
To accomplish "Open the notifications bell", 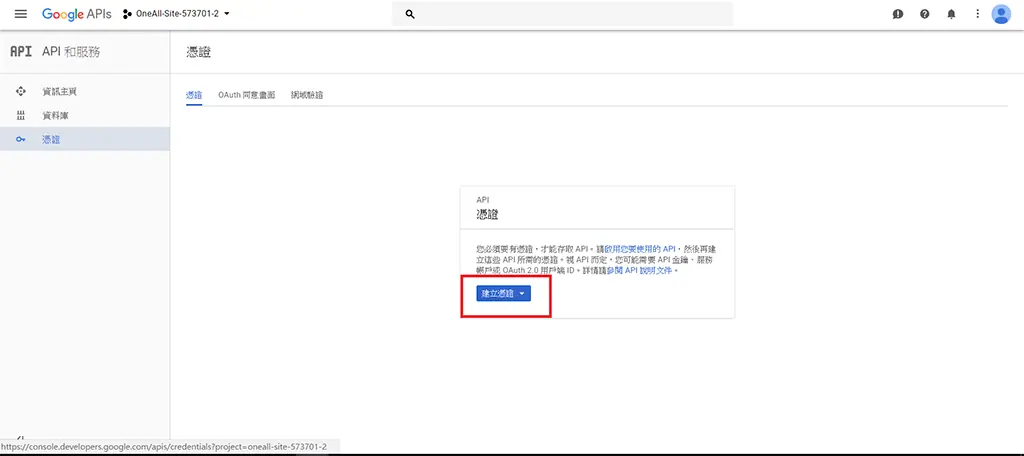I will pyautogui.click(x=952, y=14).
